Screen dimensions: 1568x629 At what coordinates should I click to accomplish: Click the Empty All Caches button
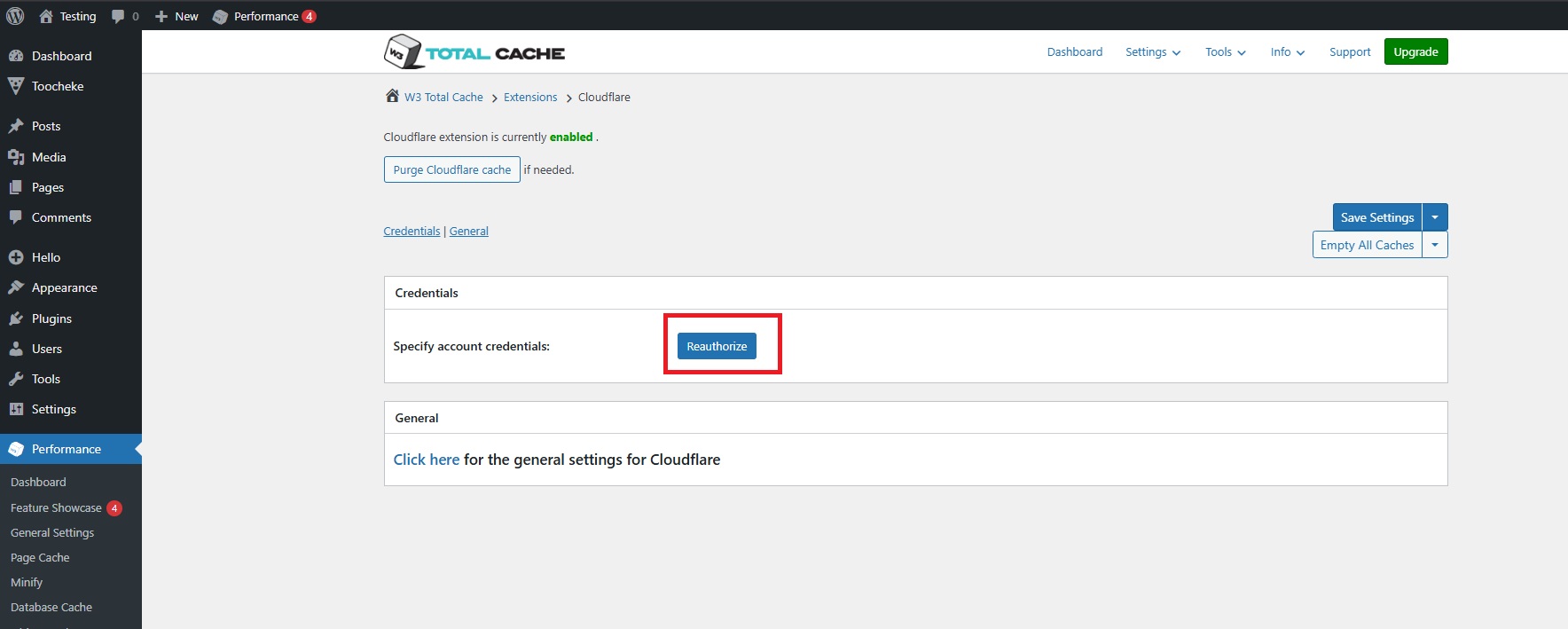(1367, 245)
